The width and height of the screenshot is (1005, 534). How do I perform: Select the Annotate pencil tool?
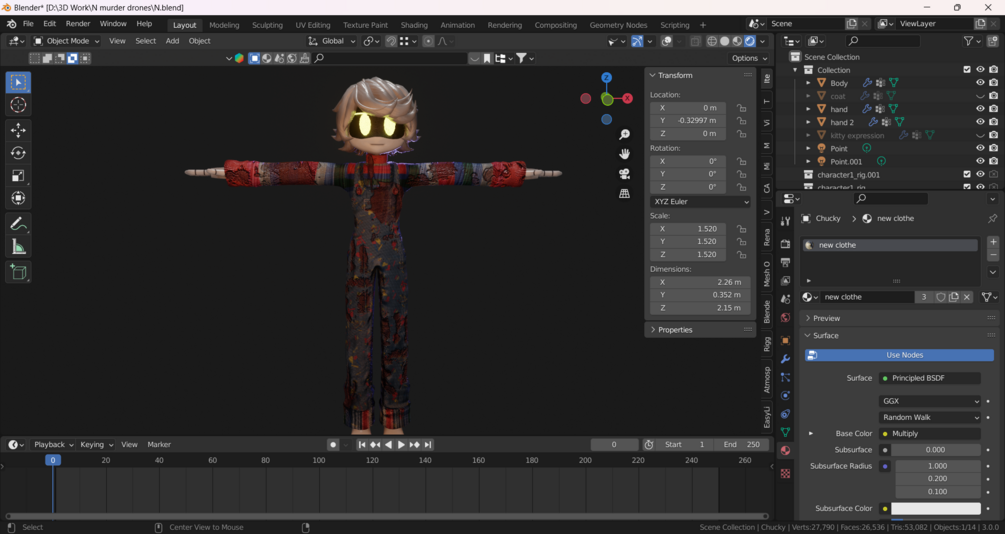[x=18, y=224]
